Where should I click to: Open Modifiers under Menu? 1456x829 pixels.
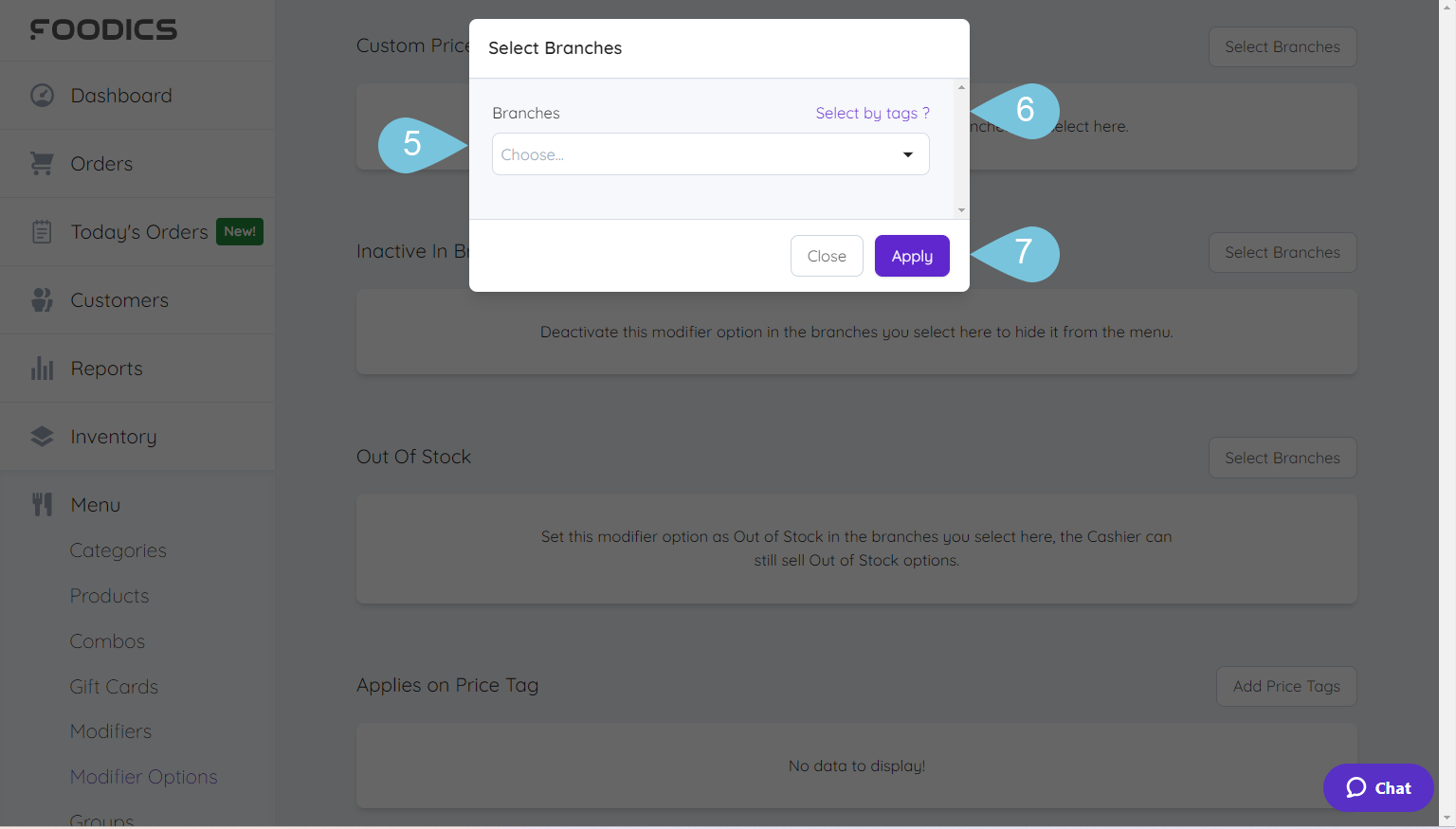click(x=111, y=731)
